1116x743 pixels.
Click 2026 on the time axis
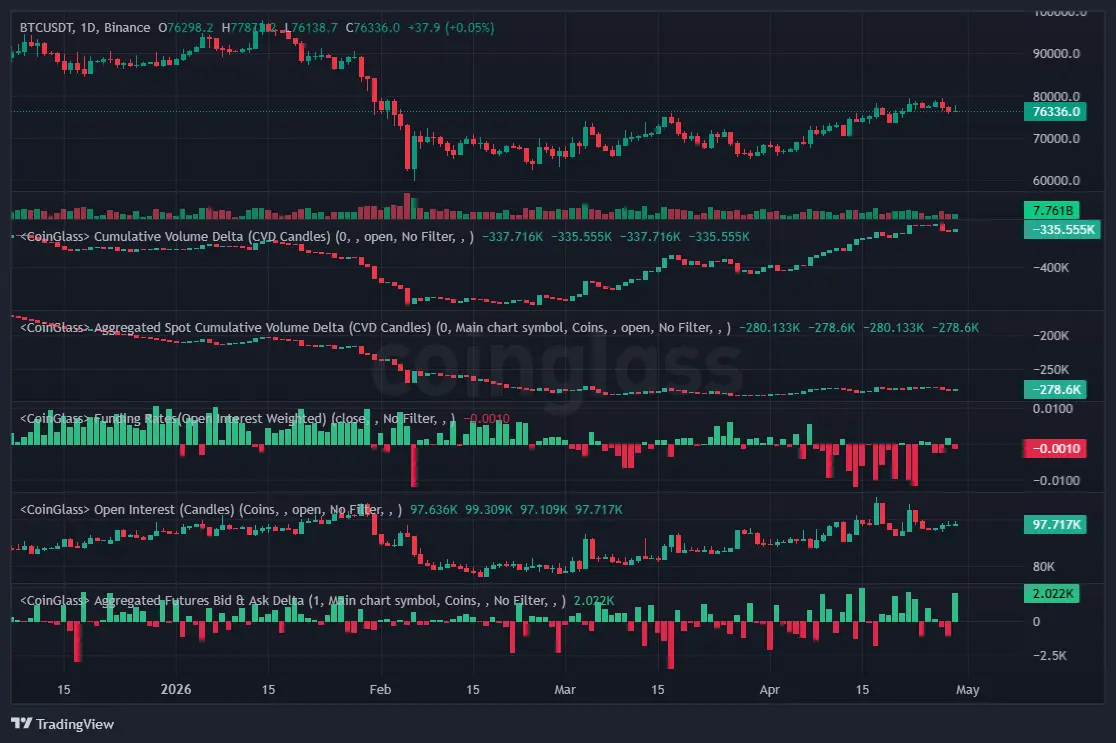pyautogui.click(x=175, y=689)
